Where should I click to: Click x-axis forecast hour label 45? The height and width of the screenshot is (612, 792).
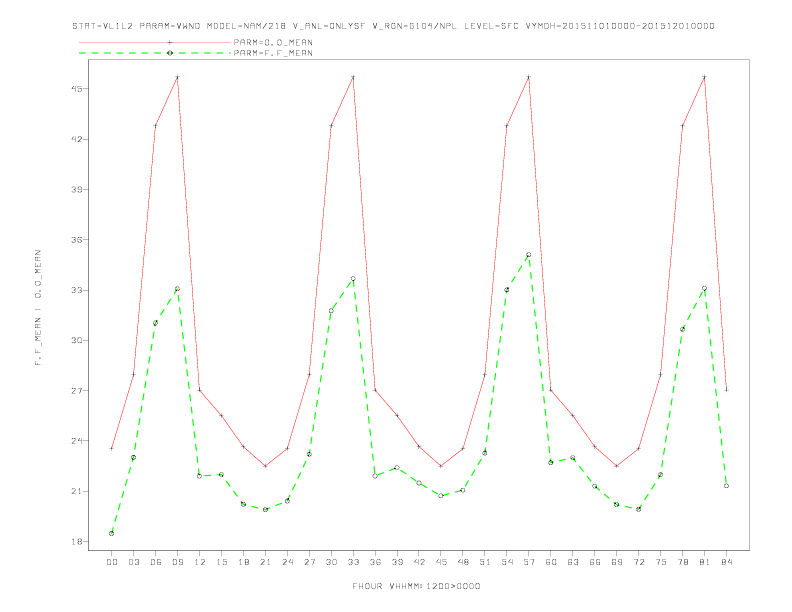[x=441, y=562]
